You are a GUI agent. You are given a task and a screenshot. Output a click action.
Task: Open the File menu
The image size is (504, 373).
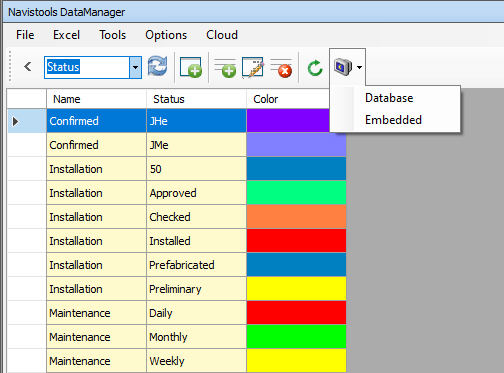(x=25, y=35)
